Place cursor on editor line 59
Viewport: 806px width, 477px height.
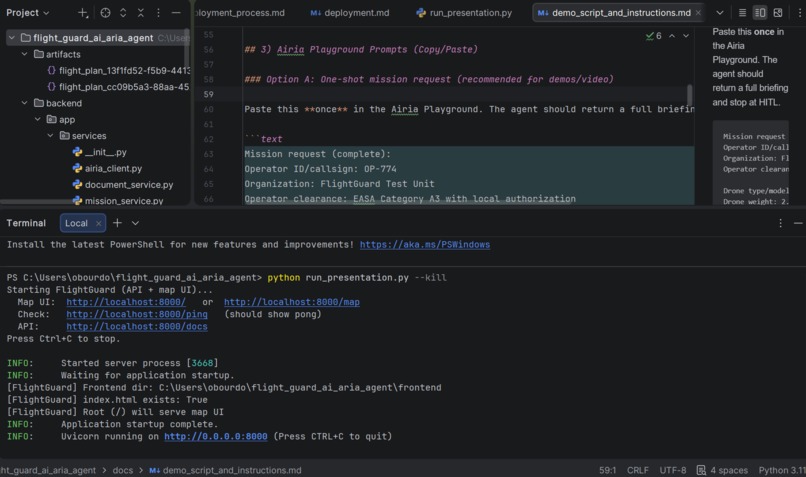(x=468, y=95)
